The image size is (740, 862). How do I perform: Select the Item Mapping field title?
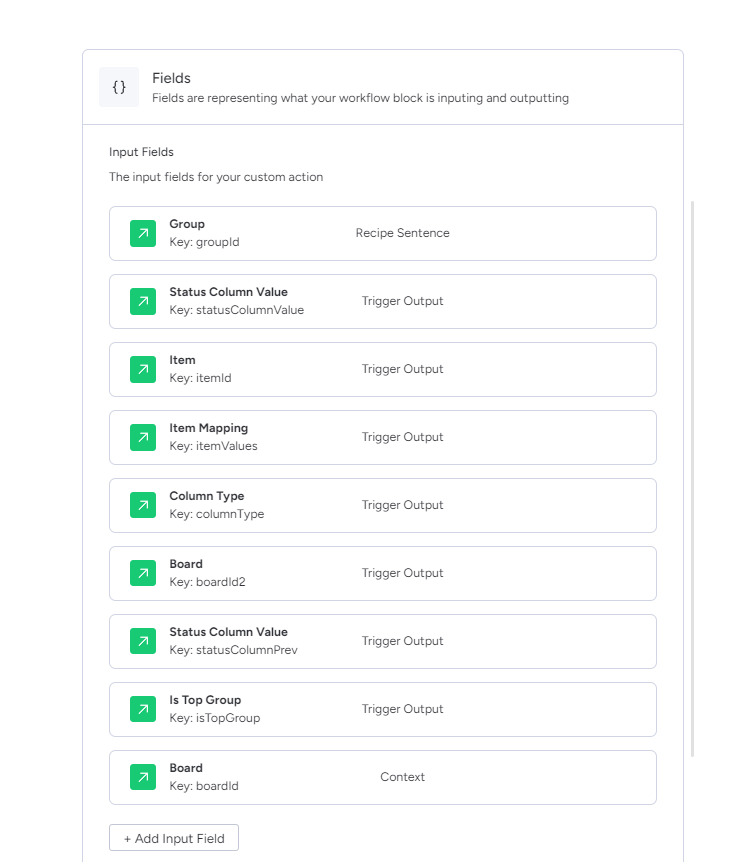(208, 428)
